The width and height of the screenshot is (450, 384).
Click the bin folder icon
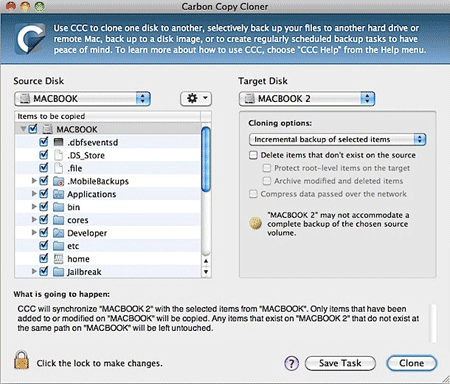coord(58,207)
